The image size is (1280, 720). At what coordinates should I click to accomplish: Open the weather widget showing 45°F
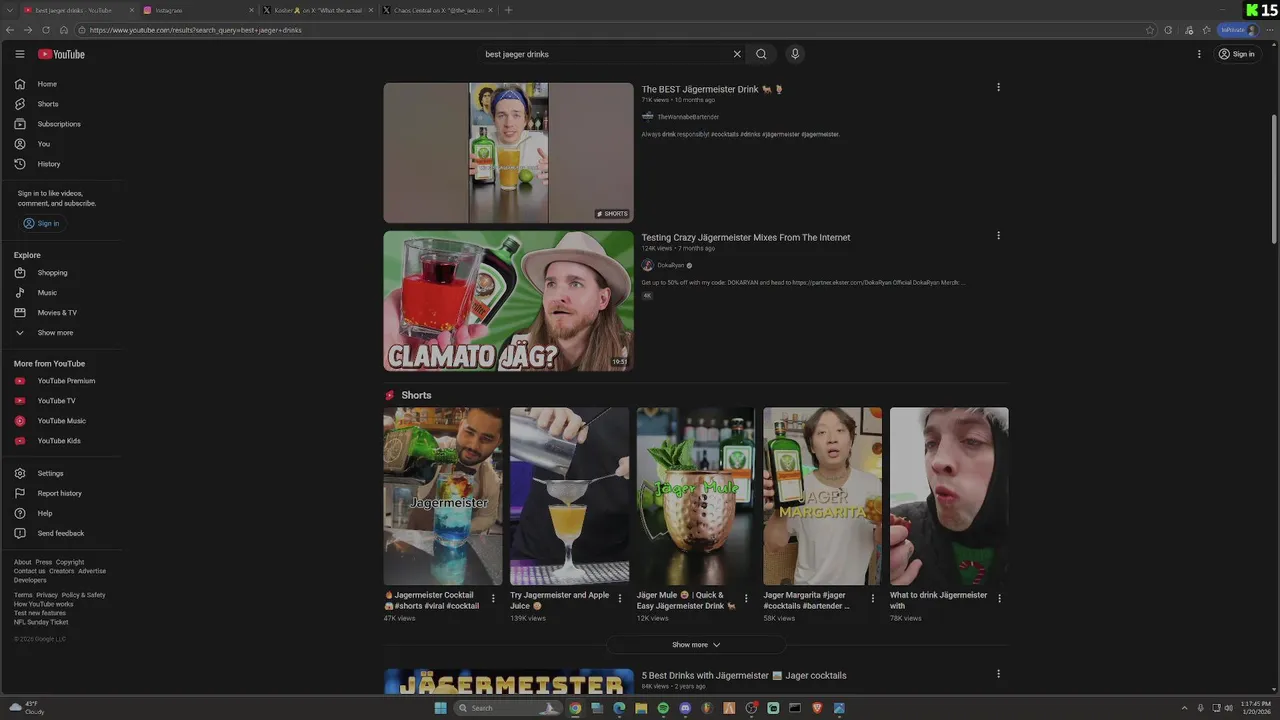click(26, 707)
